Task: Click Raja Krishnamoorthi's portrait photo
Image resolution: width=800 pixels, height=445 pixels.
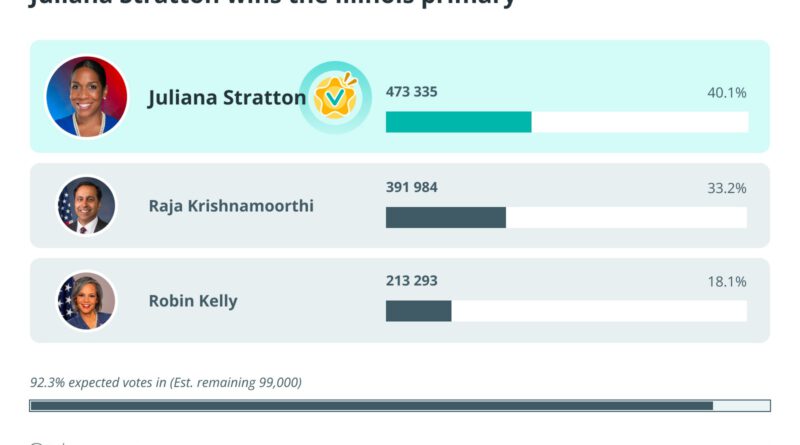Action: [x=86, y=206]
